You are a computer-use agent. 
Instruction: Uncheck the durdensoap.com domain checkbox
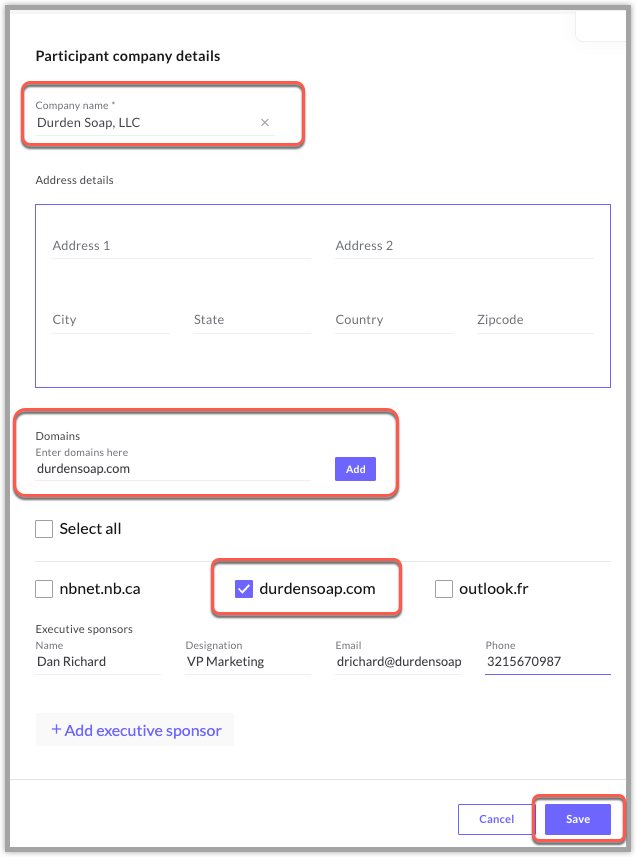click(x=244, y=589)
